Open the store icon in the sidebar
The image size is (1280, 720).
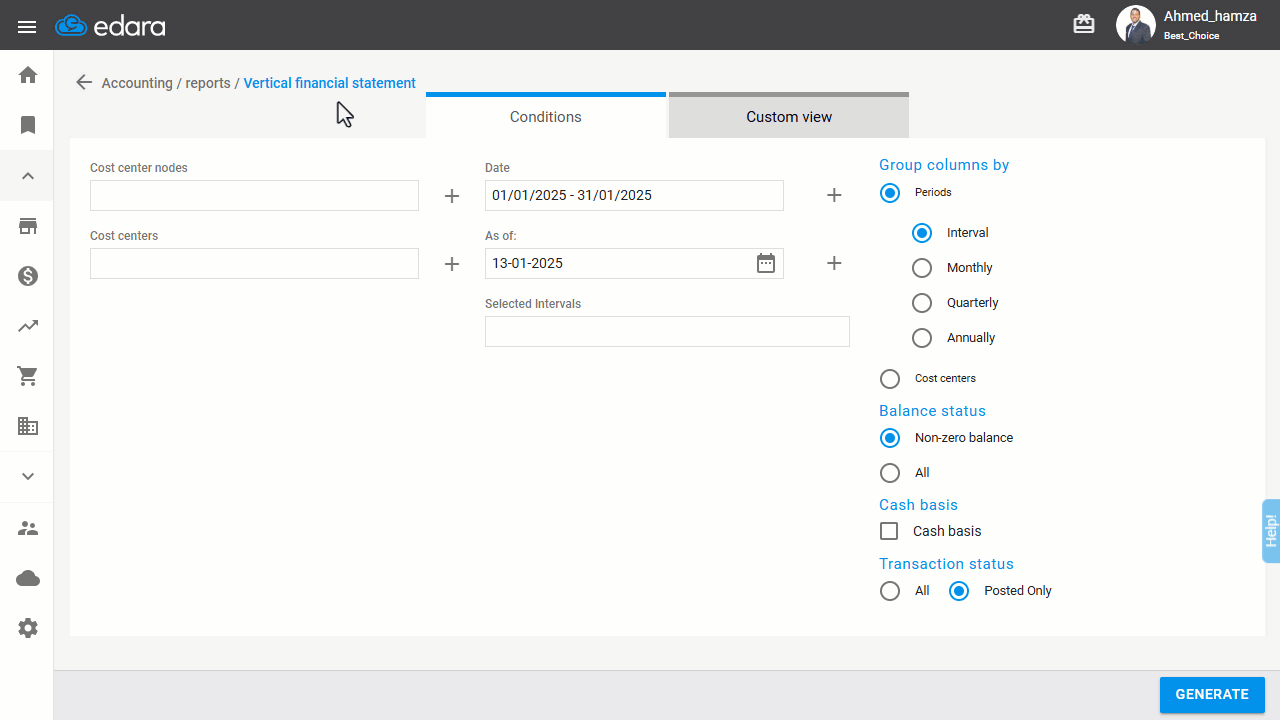(x=28, y=226)
